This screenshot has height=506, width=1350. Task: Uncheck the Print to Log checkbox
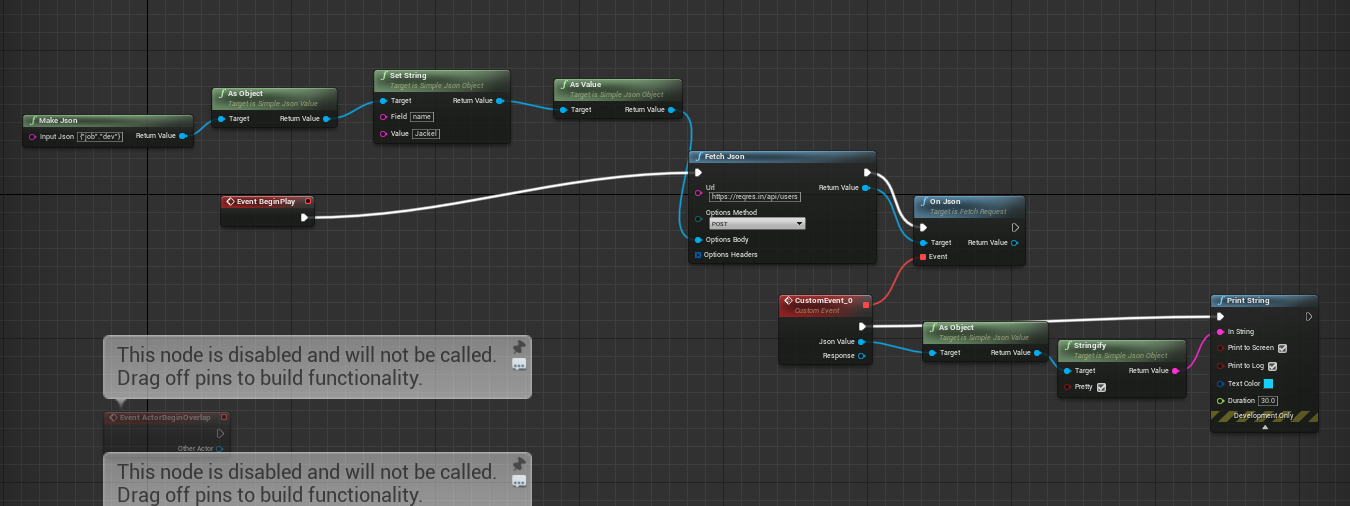click(x=1272, y=366)
